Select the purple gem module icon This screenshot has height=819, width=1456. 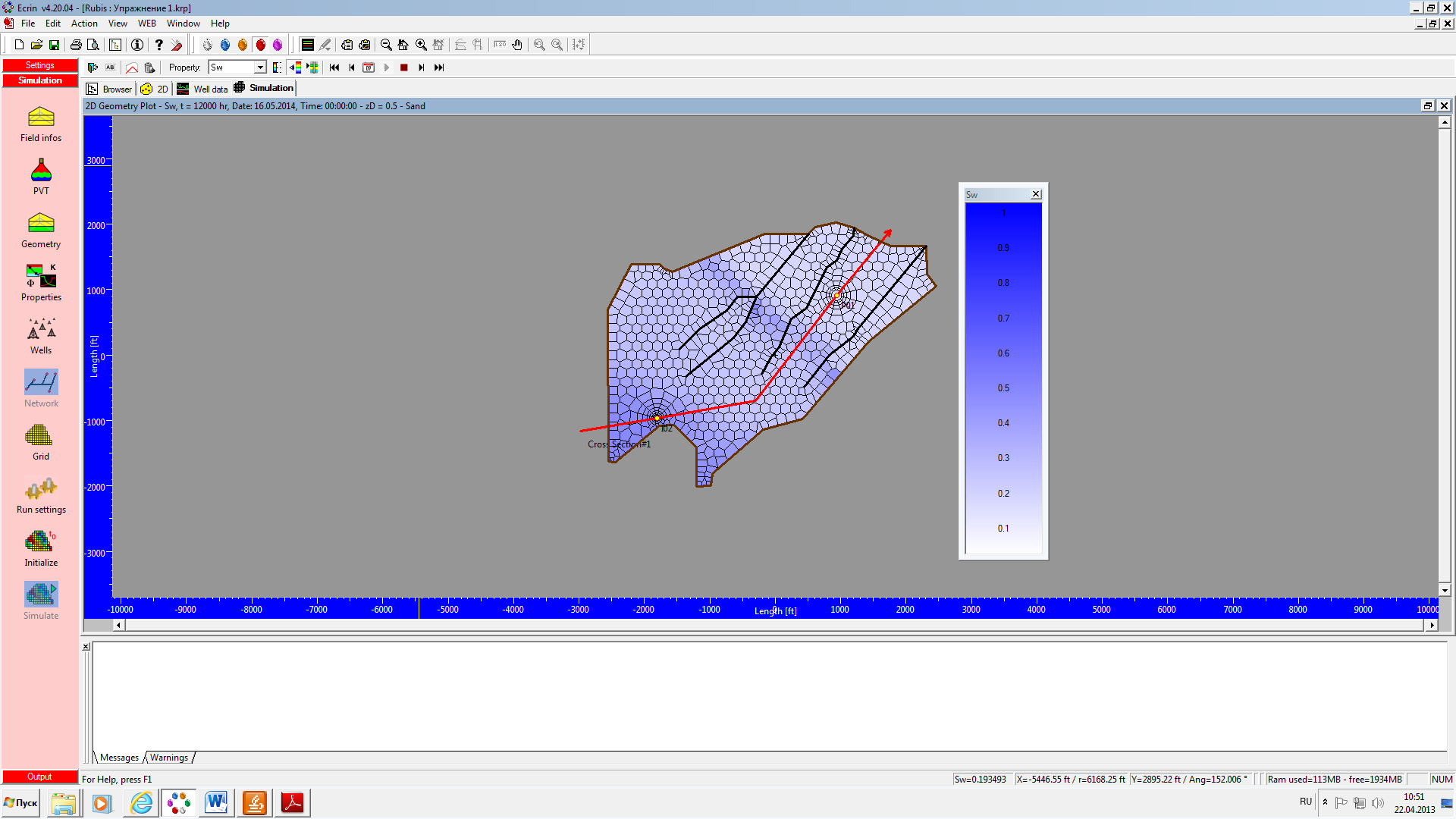pyautogui.click(x=278, y=45)
